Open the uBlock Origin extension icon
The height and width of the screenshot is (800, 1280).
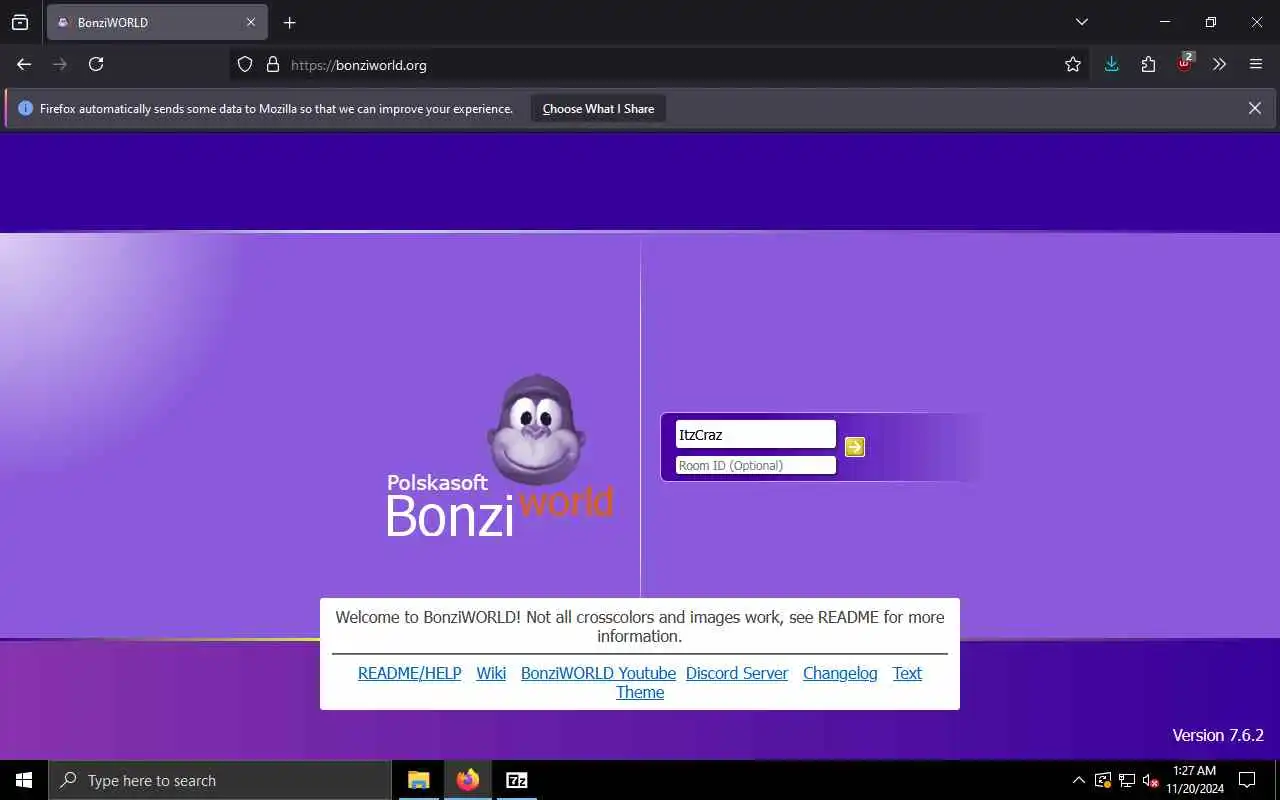point(1185,64)
